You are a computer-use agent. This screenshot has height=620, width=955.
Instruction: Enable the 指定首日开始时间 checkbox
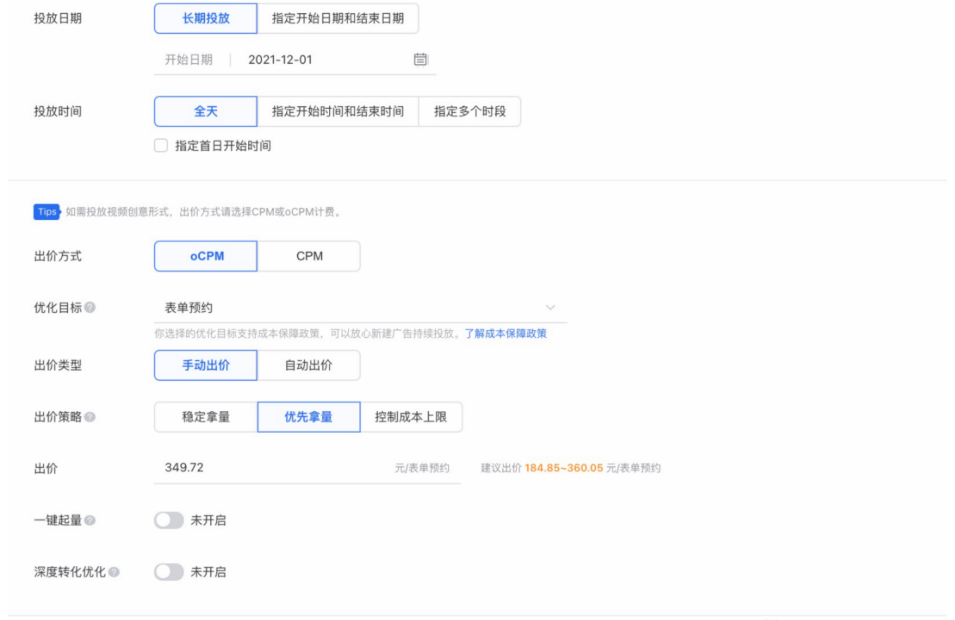[161, 146]
